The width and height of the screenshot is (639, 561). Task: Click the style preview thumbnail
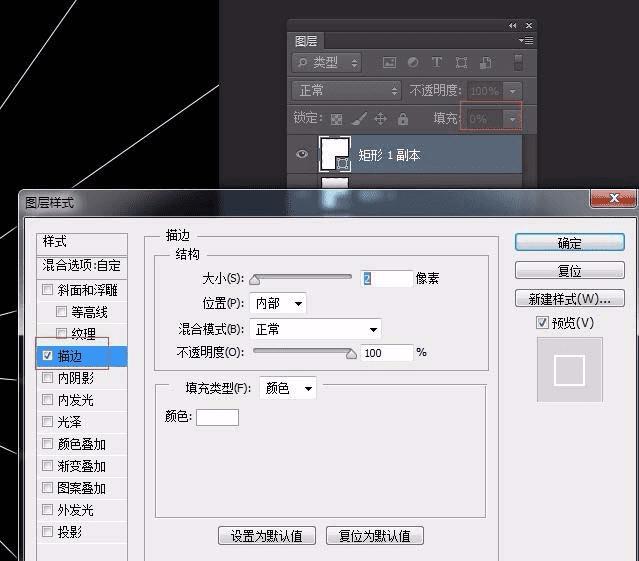click(x=569, y=370)
